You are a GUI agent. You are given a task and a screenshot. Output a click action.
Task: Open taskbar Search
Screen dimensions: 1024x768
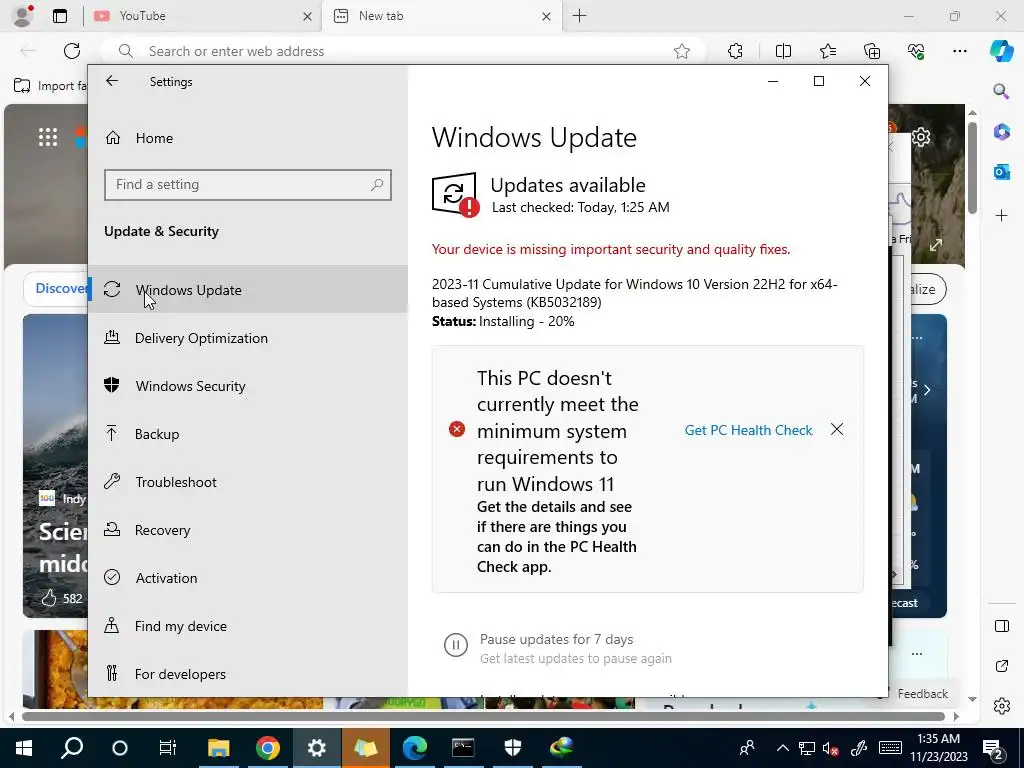pos(72,748)
